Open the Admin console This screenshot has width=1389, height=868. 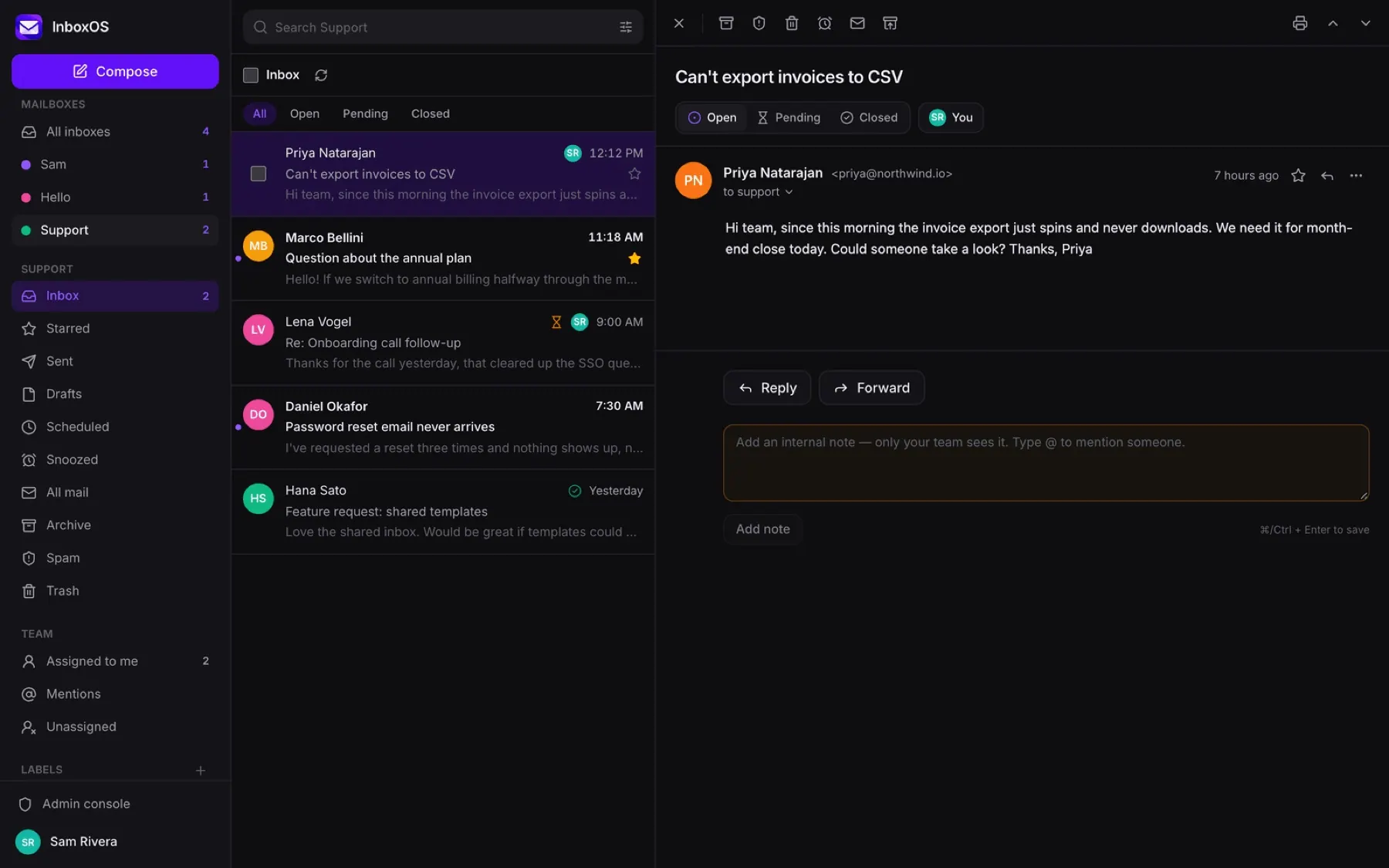tap(115, 804)
